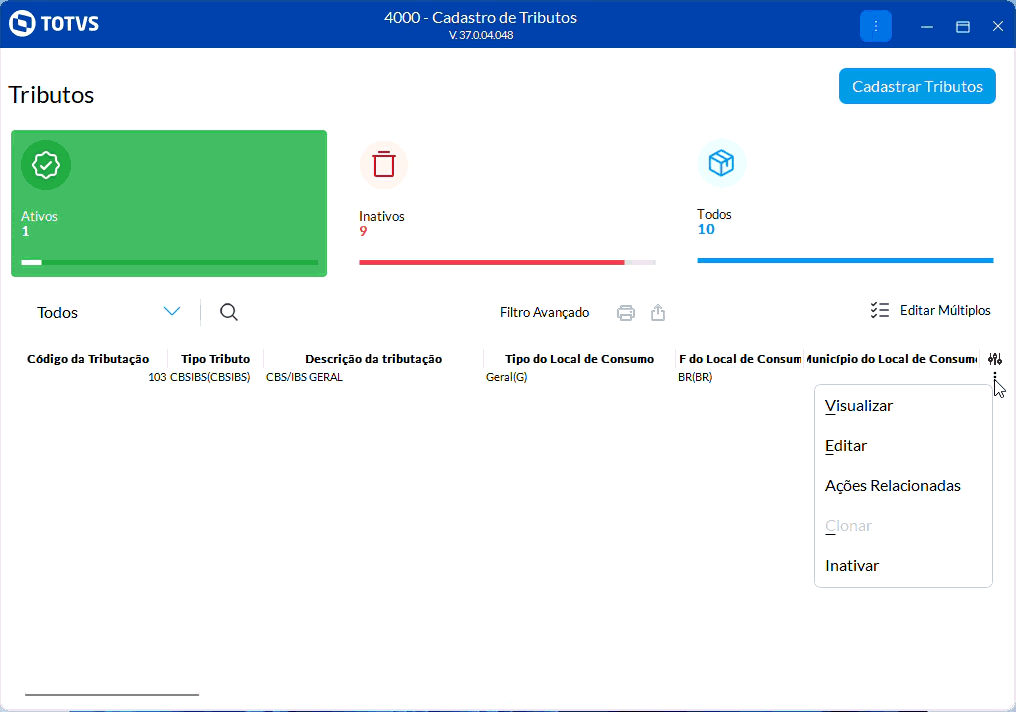Click the Geral(G) cell
The height and width of the screenshot is (712, 1016).
(507, 377)
